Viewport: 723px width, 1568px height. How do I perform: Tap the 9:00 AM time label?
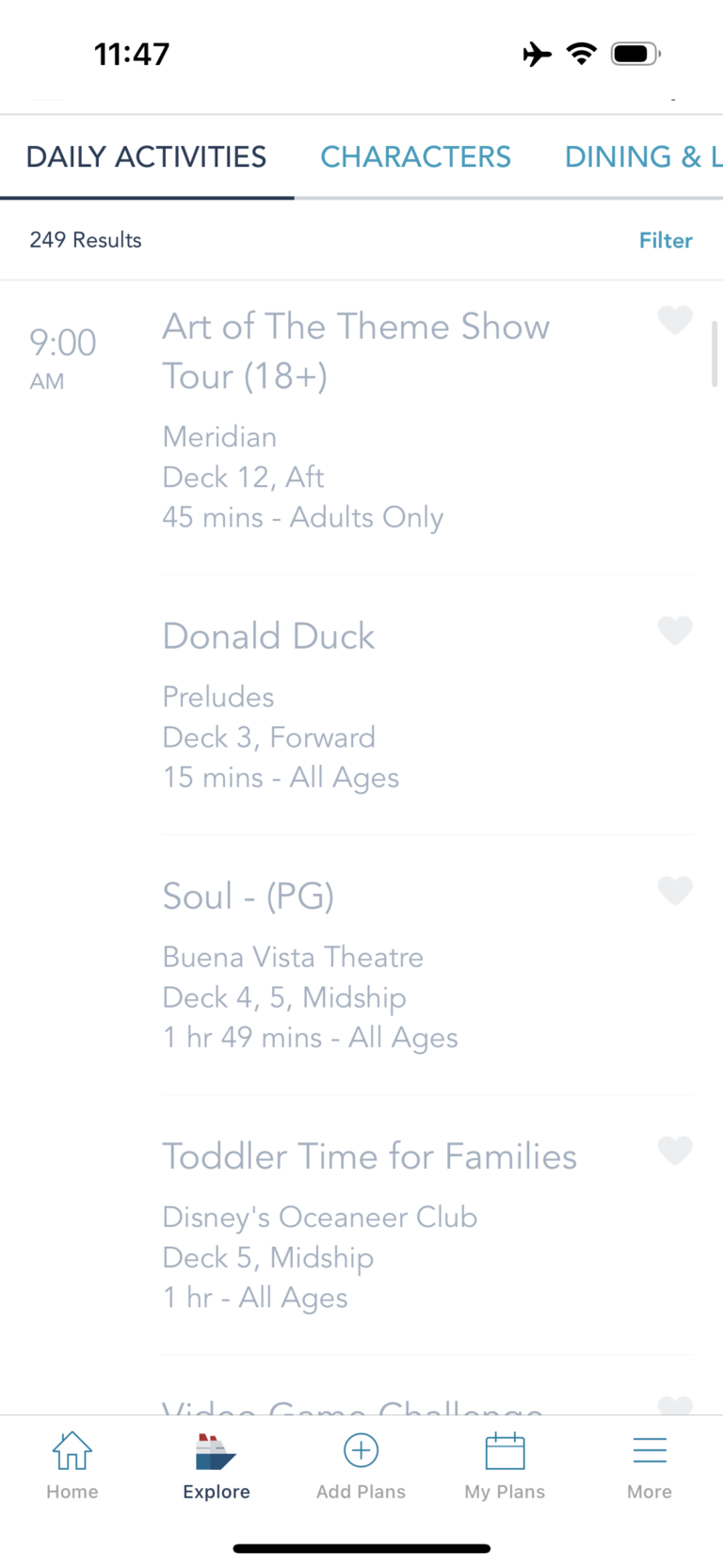62,357
